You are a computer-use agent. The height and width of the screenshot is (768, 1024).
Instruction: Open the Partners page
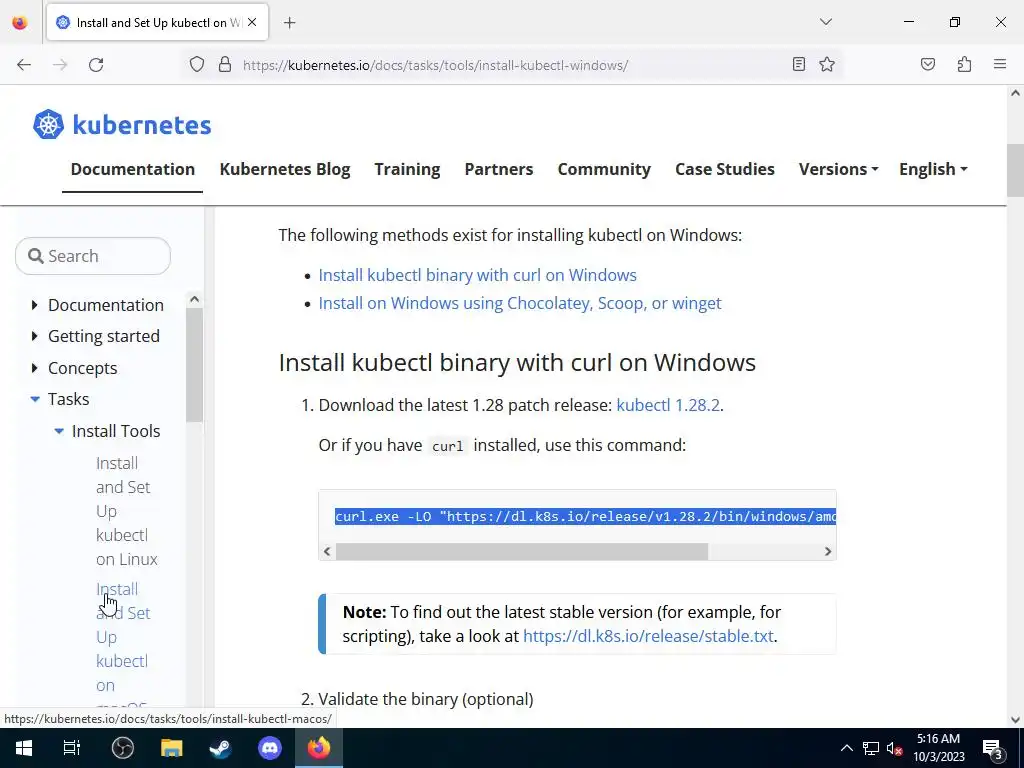point(499,169)
